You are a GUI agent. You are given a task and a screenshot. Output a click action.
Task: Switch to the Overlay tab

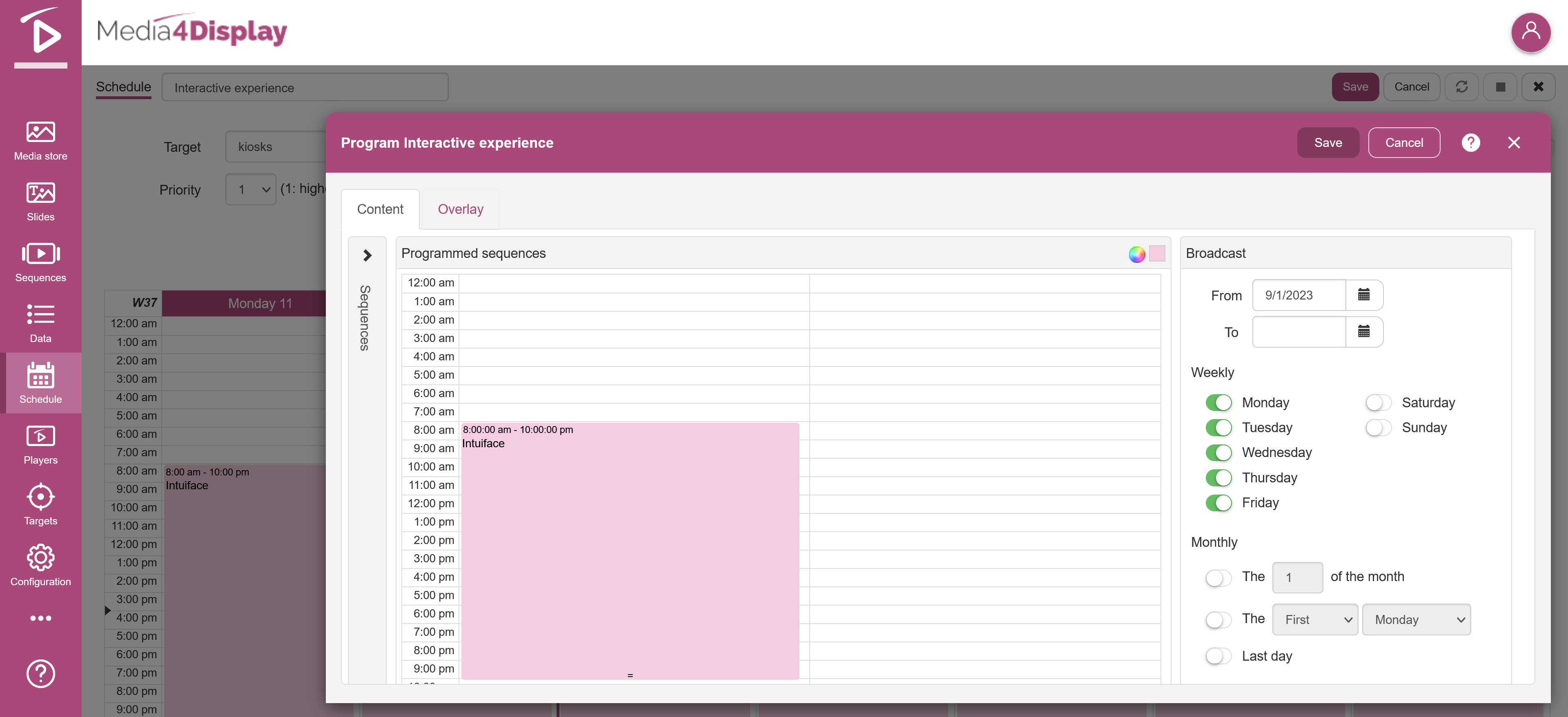click(x=460, y=209)
